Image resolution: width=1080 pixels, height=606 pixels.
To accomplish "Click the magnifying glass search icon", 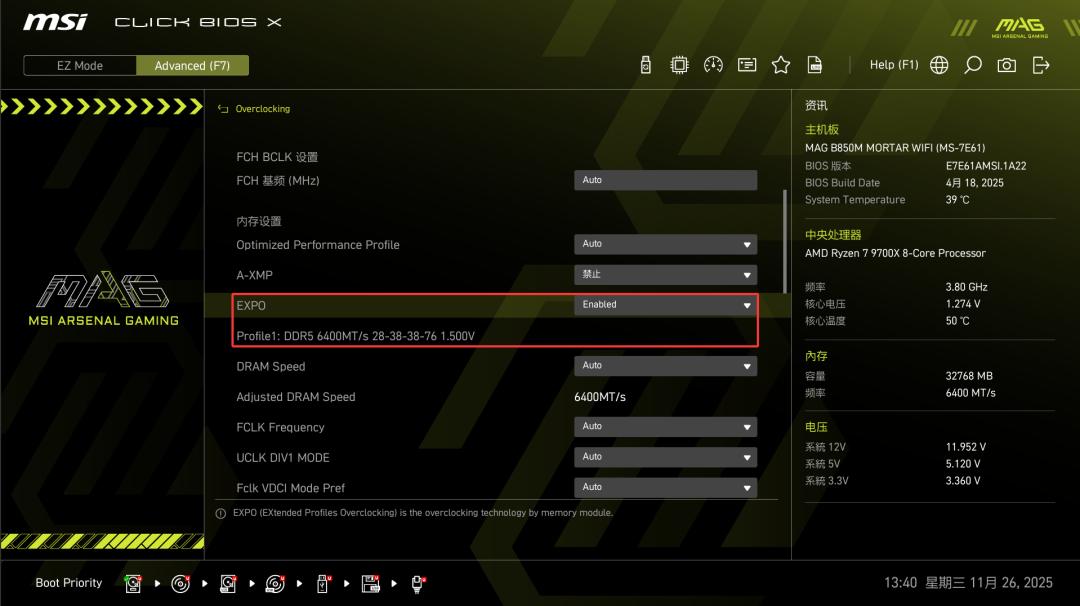I will coord(973,65).
